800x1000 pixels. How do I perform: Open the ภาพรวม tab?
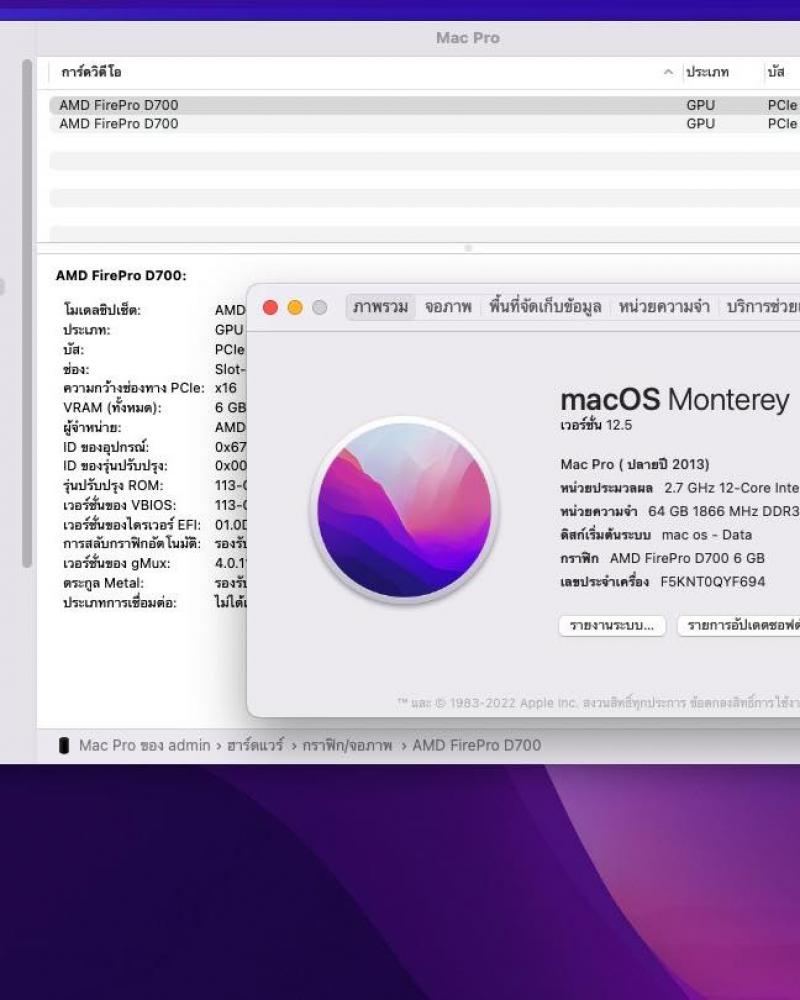click(381, 307)
